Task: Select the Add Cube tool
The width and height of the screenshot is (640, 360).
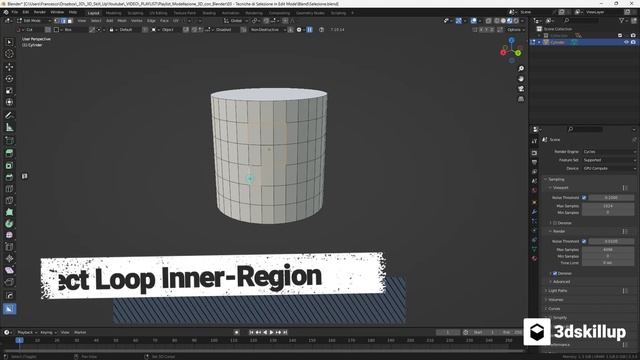Action: [9, 141]
